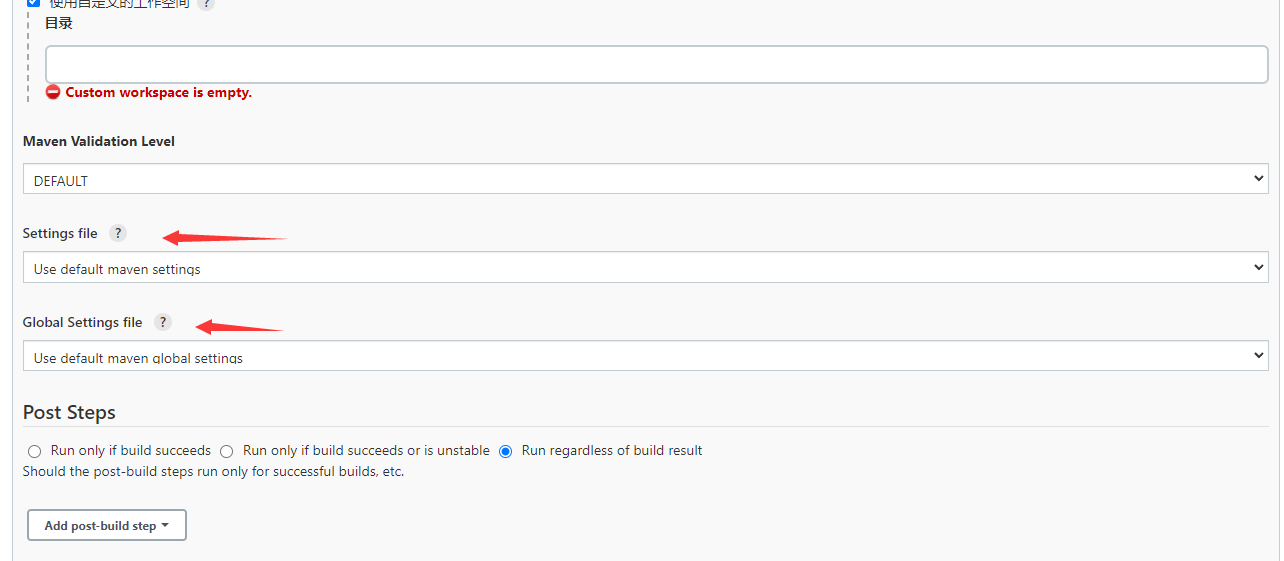
Task: Open help for Settings file
Action: coord(118,233)
